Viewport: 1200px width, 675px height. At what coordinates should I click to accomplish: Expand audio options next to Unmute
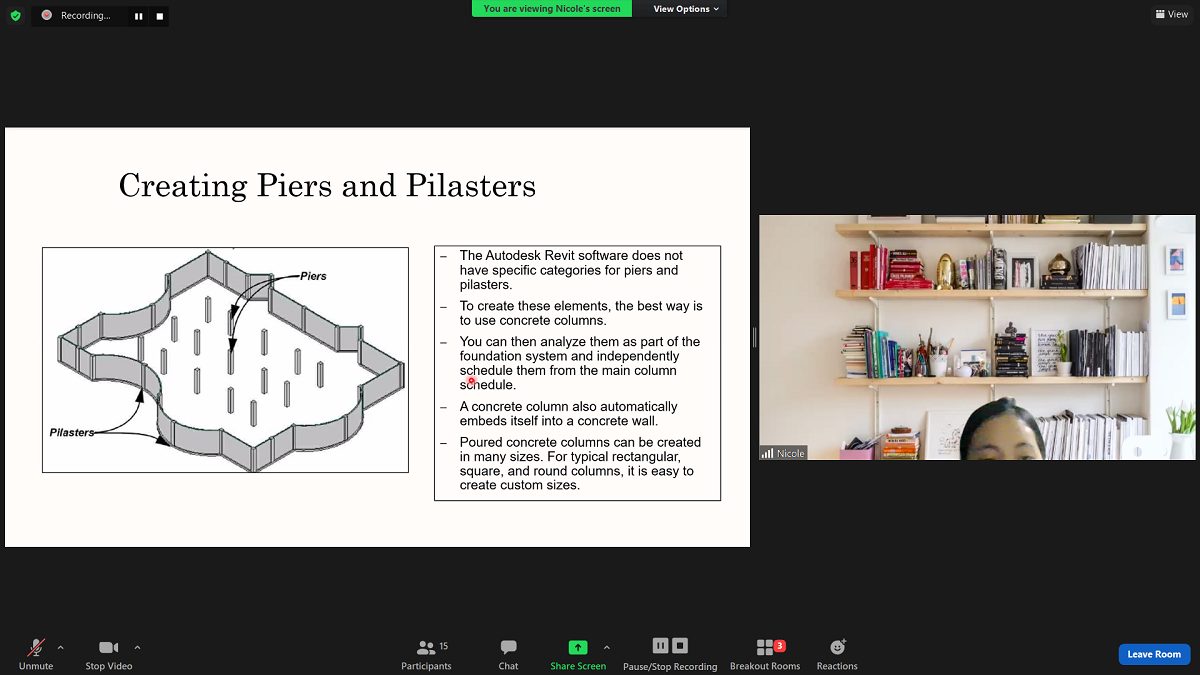[60, 647]
